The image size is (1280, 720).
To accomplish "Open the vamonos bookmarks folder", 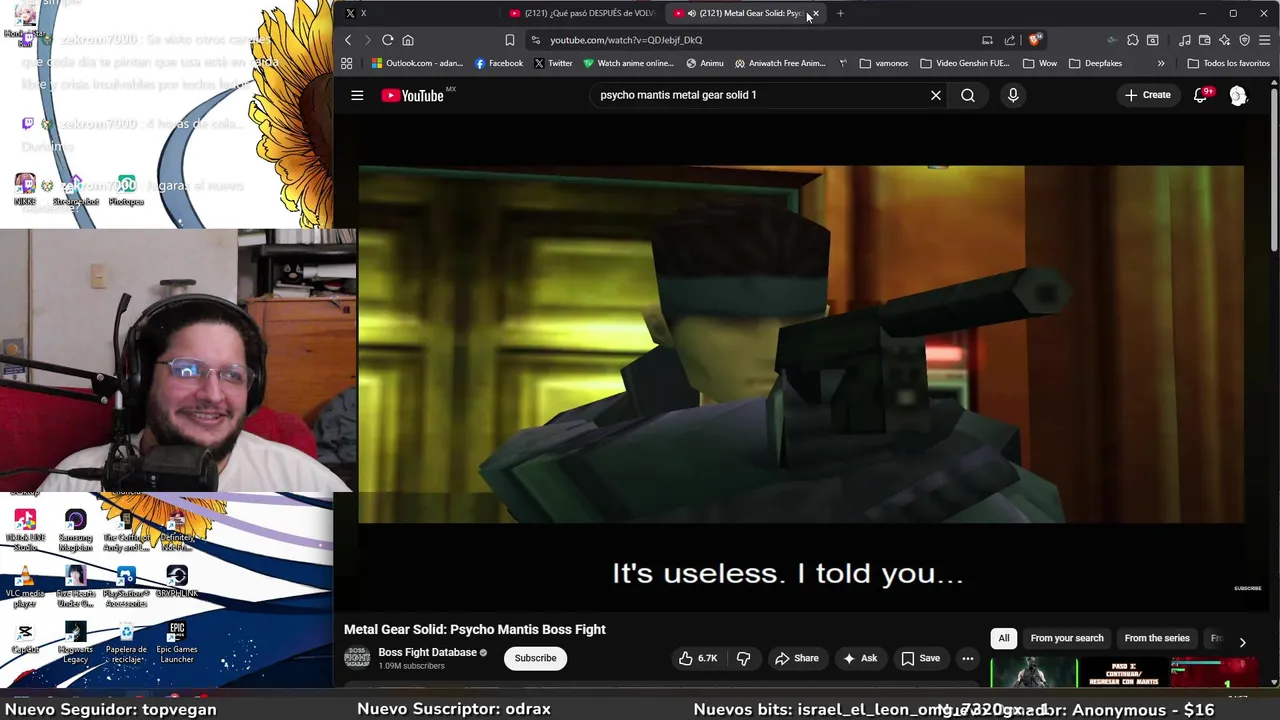I will [x=883, y=63].
